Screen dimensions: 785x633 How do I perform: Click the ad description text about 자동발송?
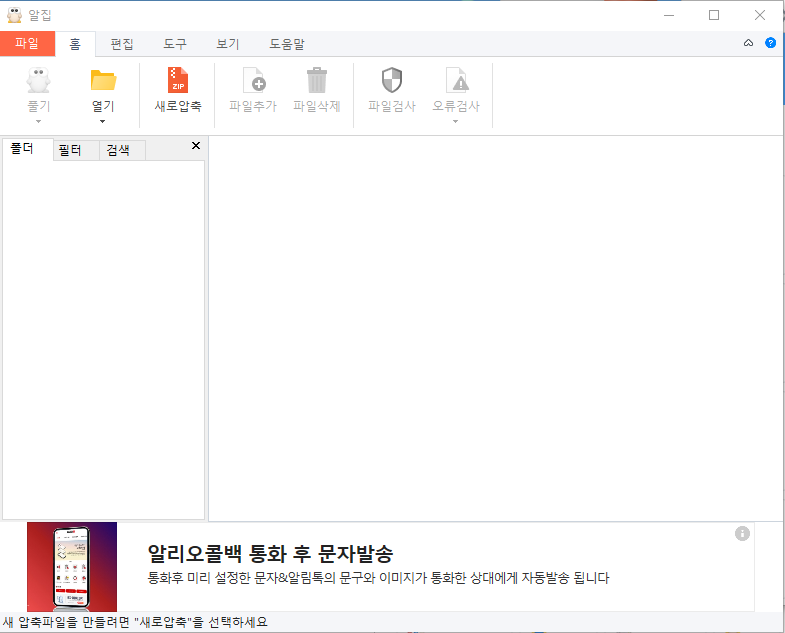(x=378, y=578)
